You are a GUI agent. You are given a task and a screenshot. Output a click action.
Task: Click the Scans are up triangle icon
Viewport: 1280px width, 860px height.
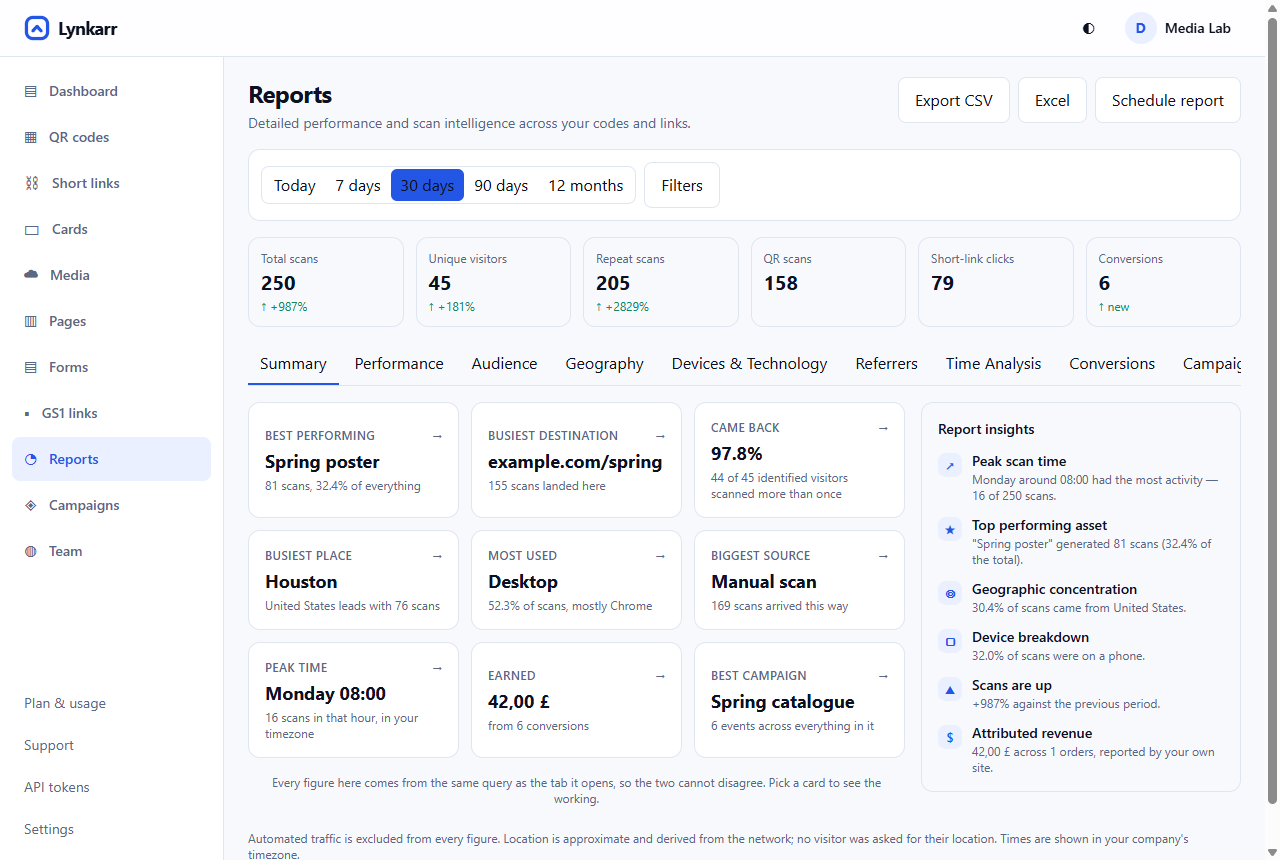point(950,690)
